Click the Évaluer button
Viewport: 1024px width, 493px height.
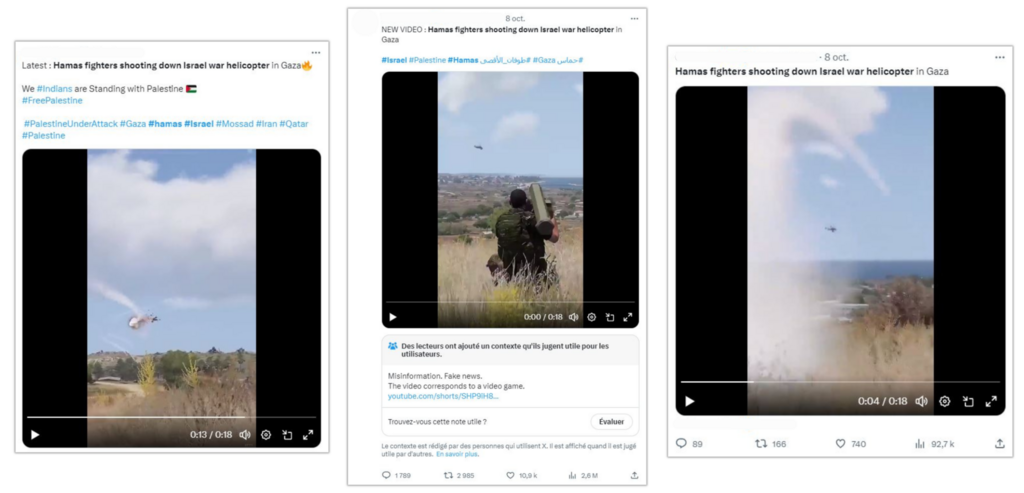pyautogui.click(x=611, y=422)
